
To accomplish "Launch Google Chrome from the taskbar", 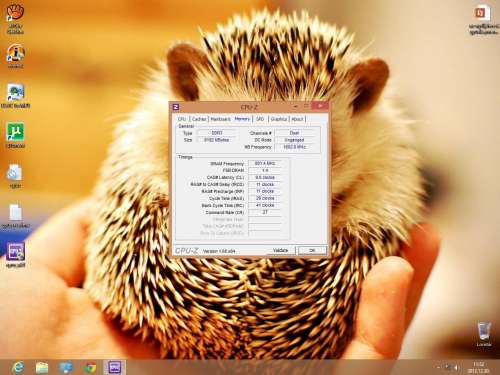I will click(90, 367).
